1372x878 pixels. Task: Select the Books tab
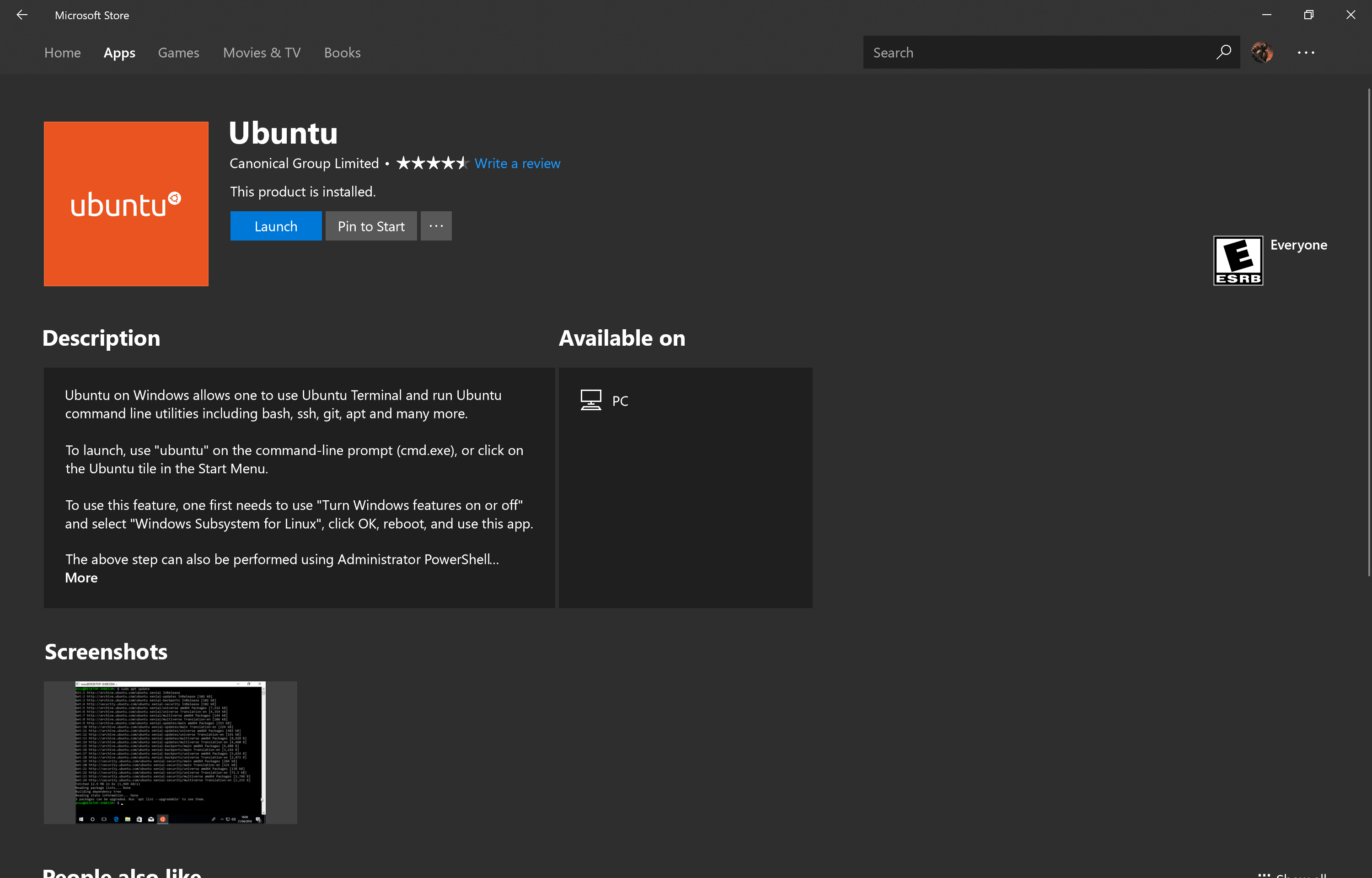click(x=342, y=53)
